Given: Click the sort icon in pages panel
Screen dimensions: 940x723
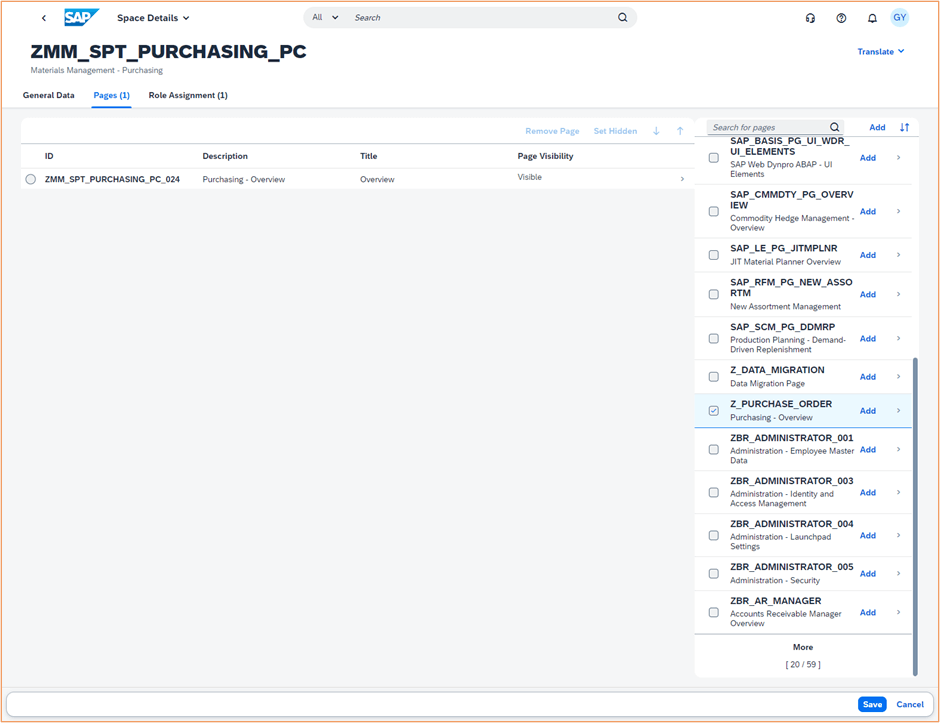Looking at the screenshot, I should (x=904, y=127).
